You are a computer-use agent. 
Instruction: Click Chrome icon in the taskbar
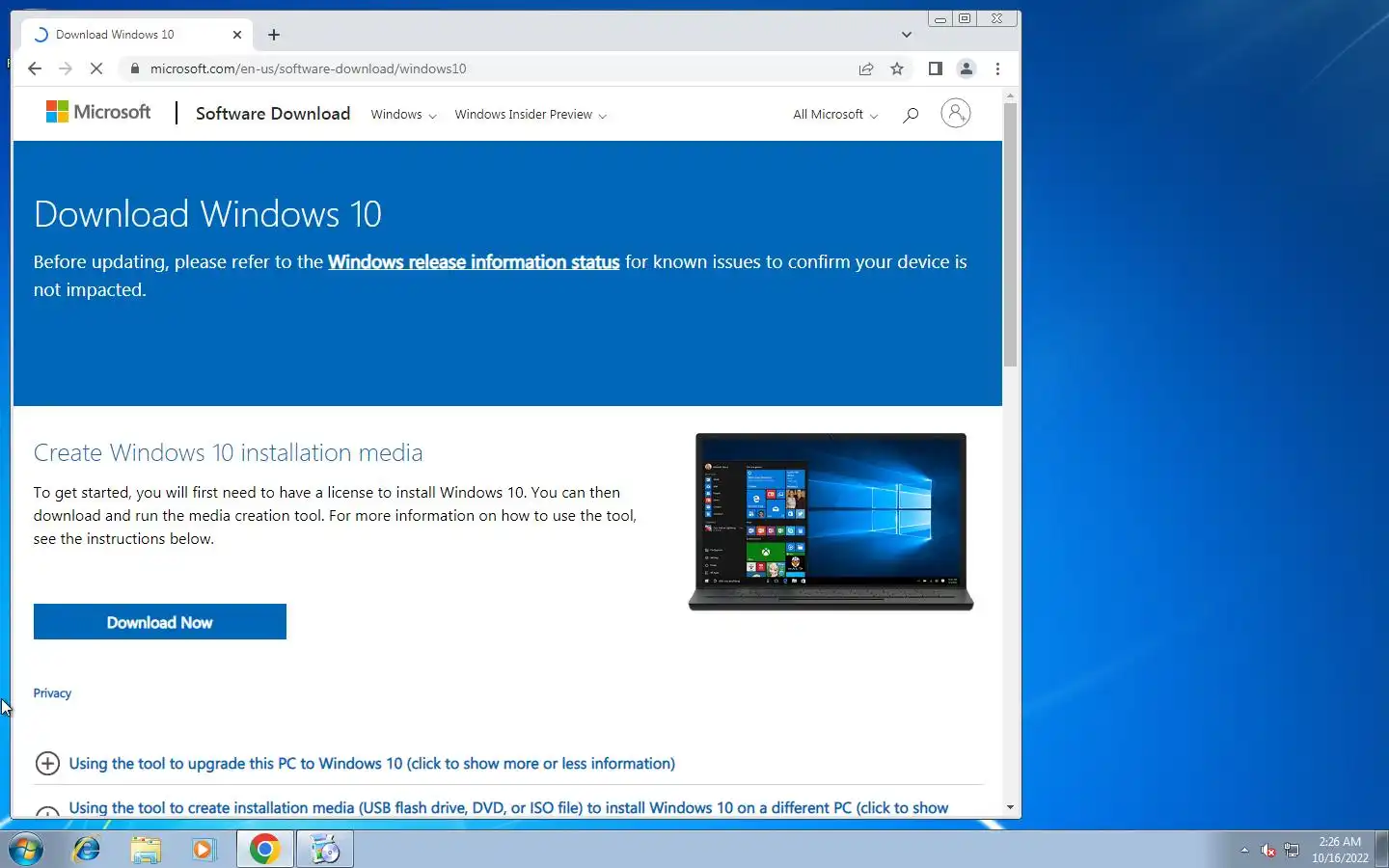tap(264, 850)
